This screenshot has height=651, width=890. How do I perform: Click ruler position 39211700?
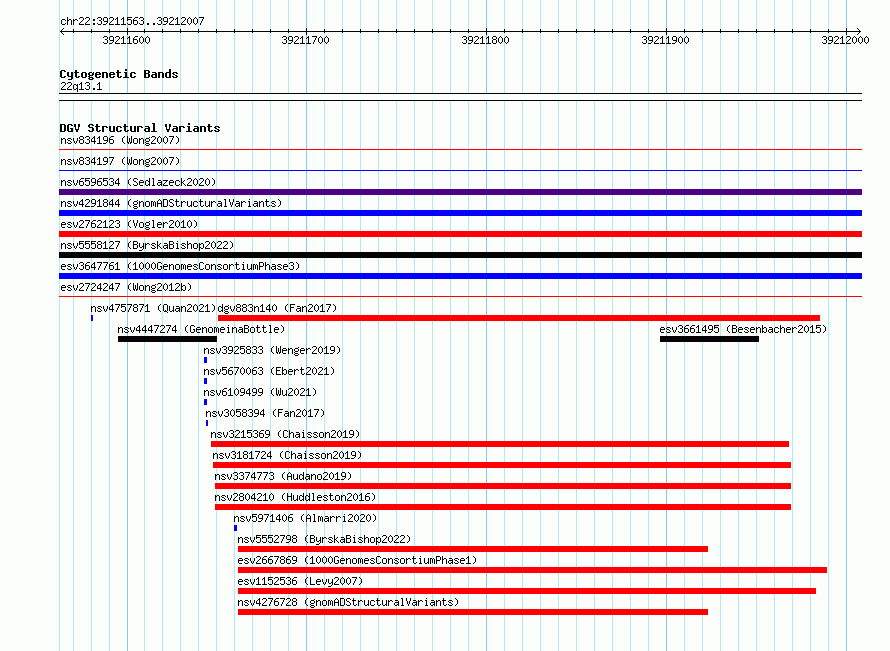pyautogui.click(x=305, y=40)
